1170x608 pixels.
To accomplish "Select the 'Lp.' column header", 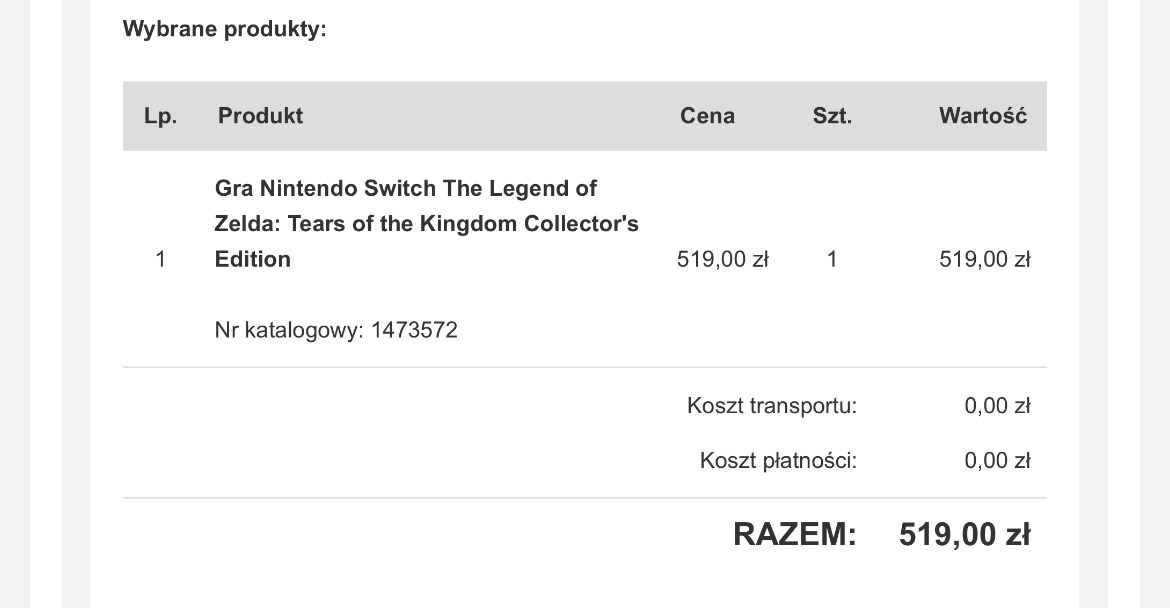I will [x=160, y=116].
